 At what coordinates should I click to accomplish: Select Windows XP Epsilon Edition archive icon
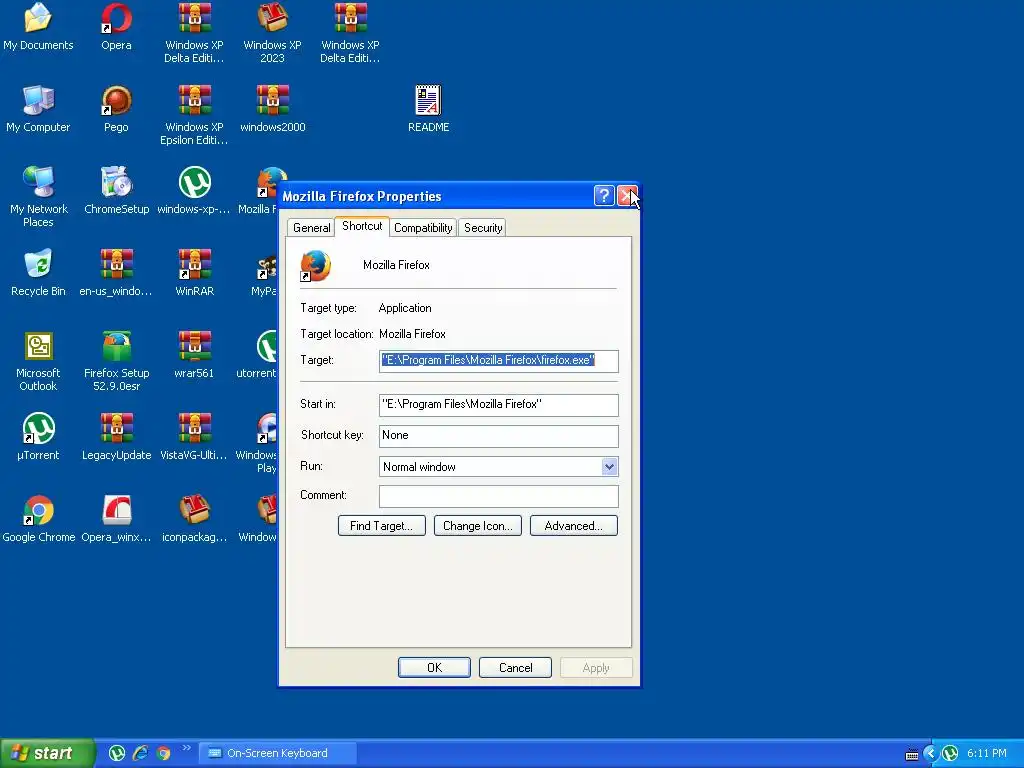click(194, 115)
